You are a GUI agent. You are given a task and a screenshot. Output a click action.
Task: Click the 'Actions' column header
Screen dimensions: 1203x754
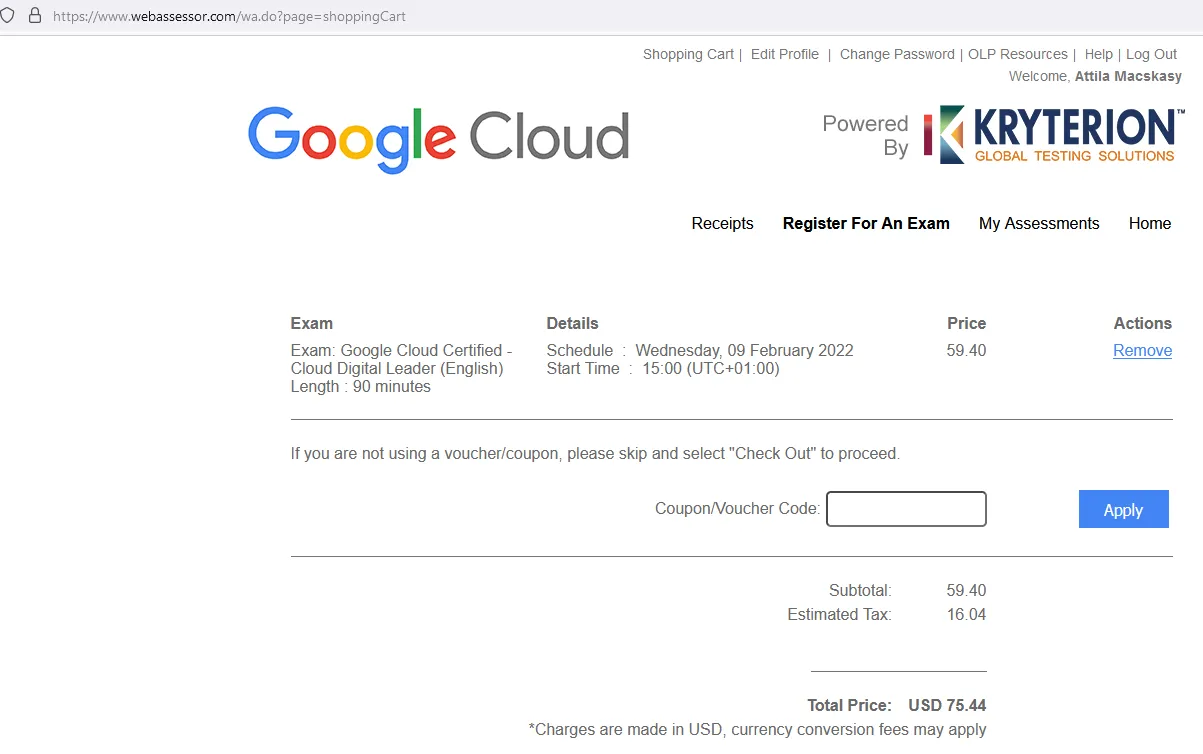coord(1142,323)
